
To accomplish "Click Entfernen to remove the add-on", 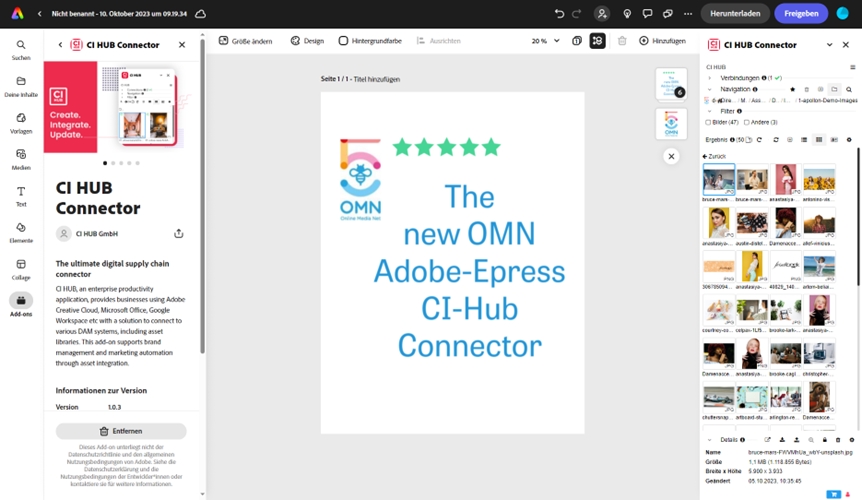I will click(x=121, y=431).
